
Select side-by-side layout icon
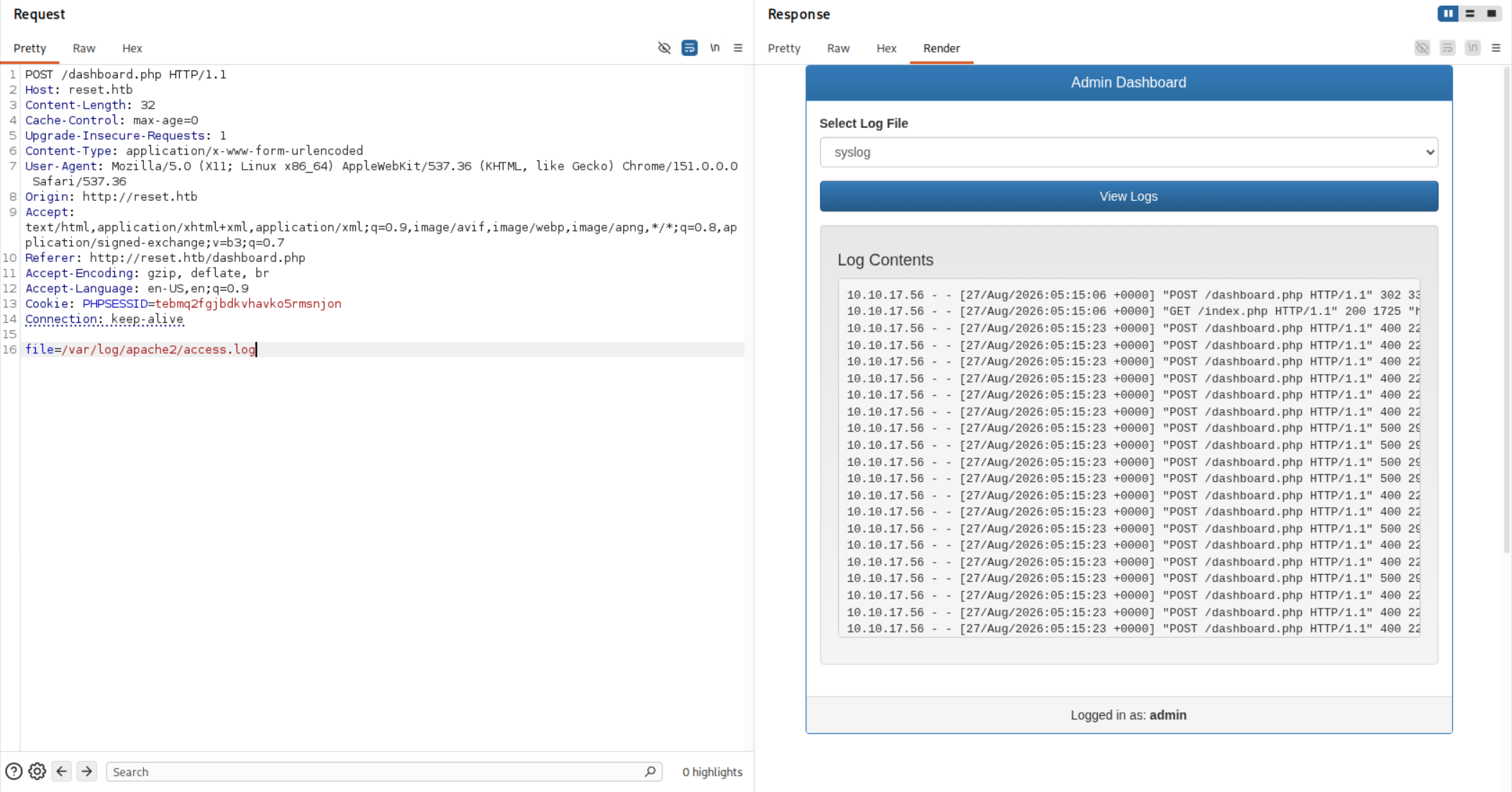point(1448,14)
